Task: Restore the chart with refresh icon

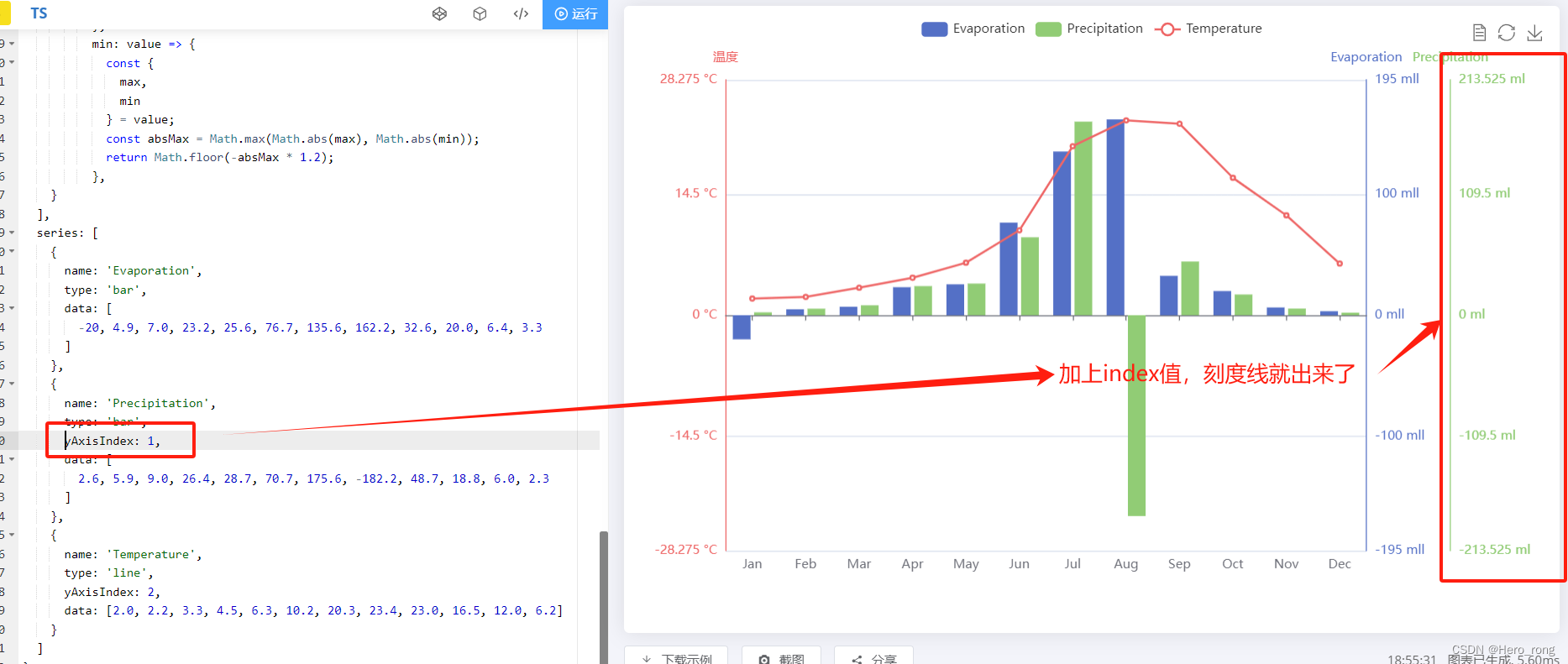Action: click(x=1507, y=33)
